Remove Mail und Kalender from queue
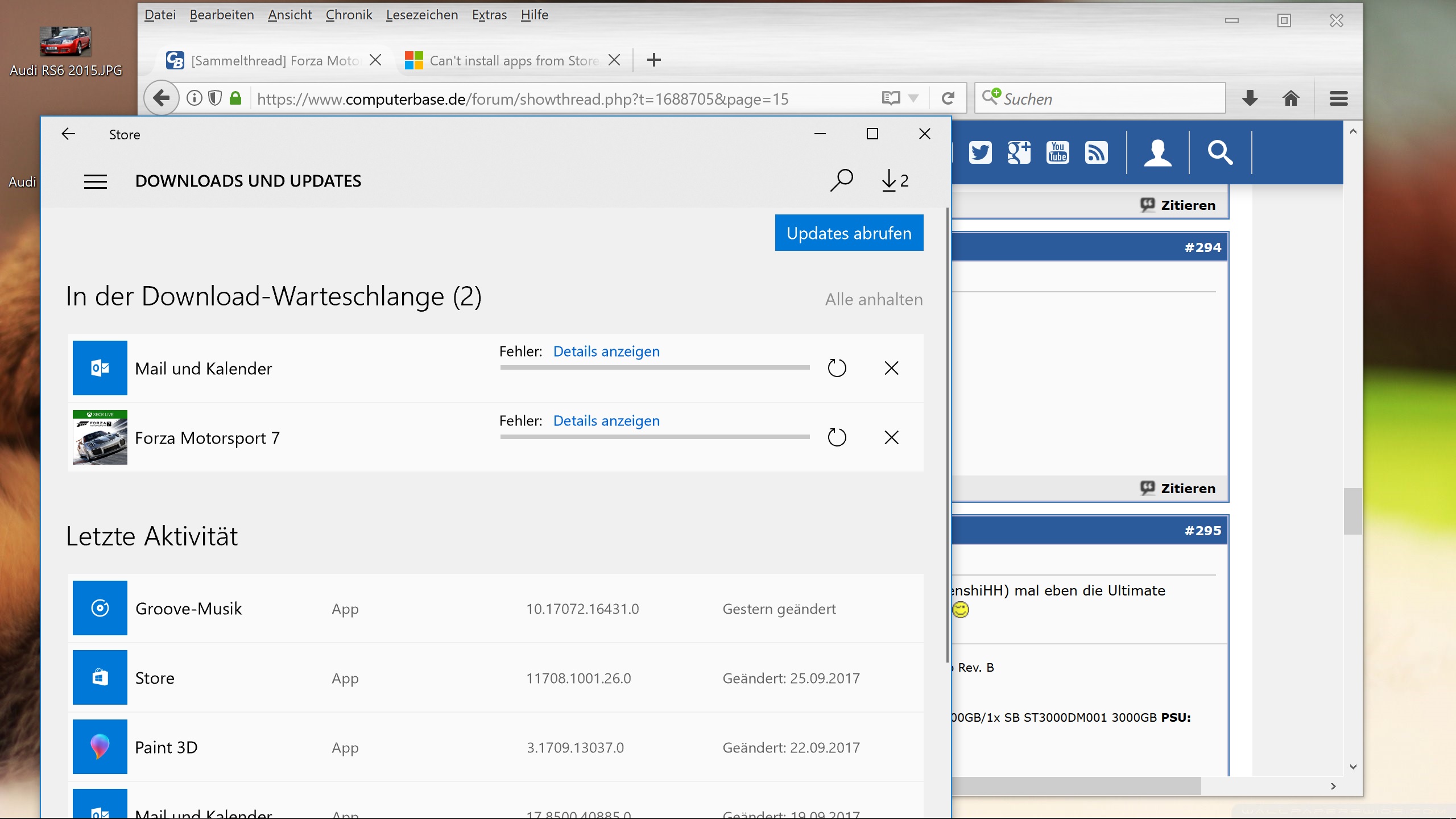 tap(891, 368)
